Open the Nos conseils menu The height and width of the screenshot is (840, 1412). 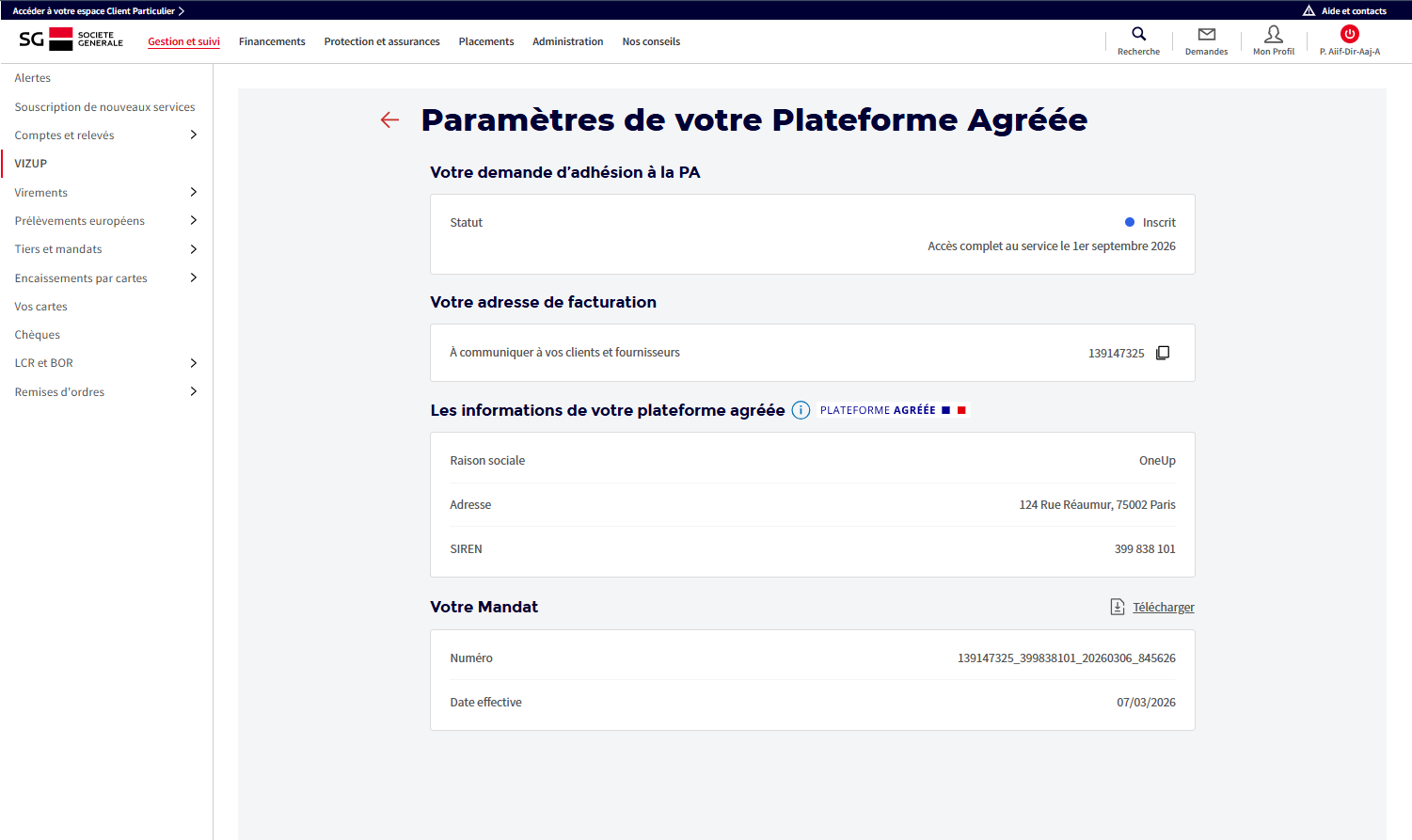651,41
